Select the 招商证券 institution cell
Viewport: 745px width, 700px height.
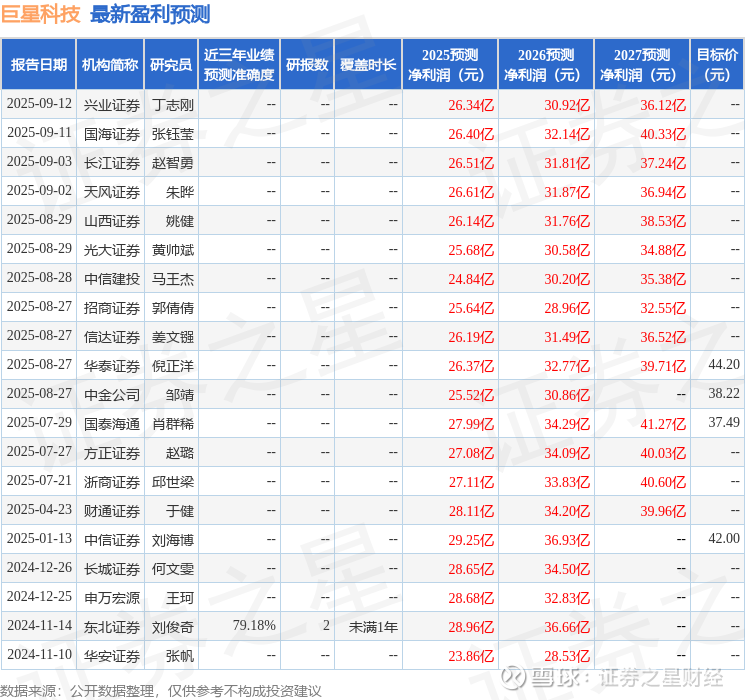112,308
